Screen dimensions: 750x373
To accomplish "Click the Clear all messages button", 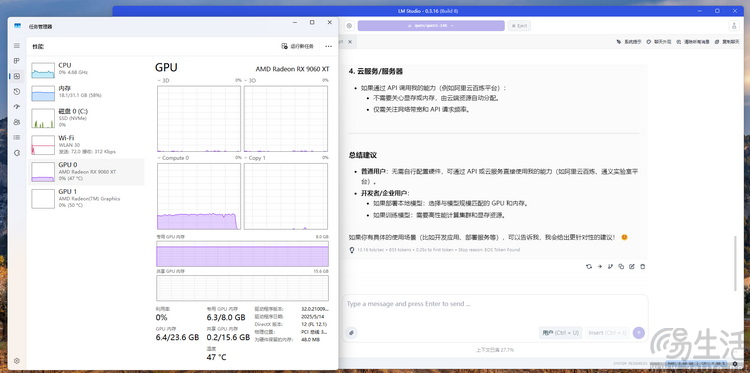I will pos(693,42).
